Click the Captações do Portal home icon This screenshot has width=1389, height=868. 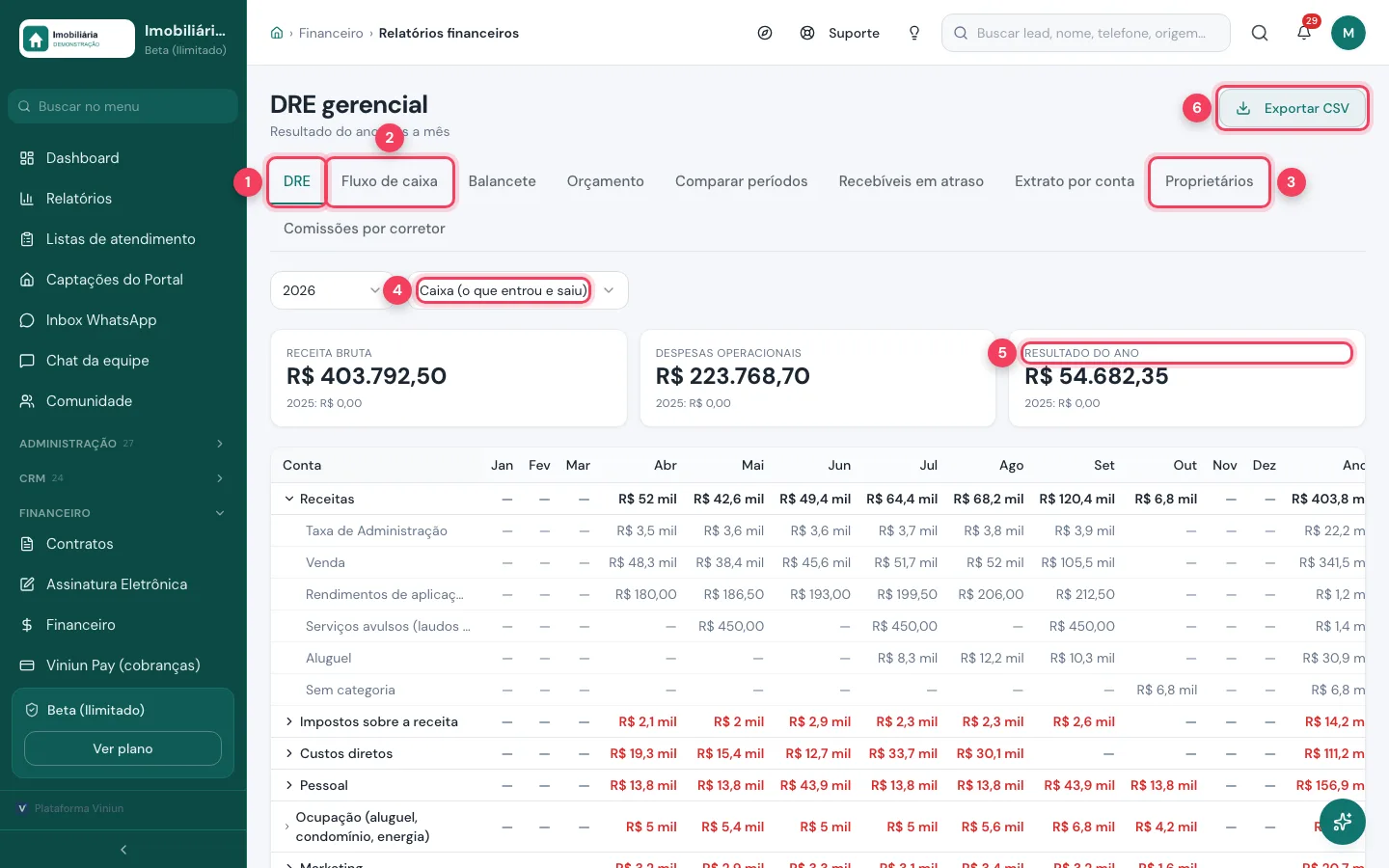click(27, 280)
